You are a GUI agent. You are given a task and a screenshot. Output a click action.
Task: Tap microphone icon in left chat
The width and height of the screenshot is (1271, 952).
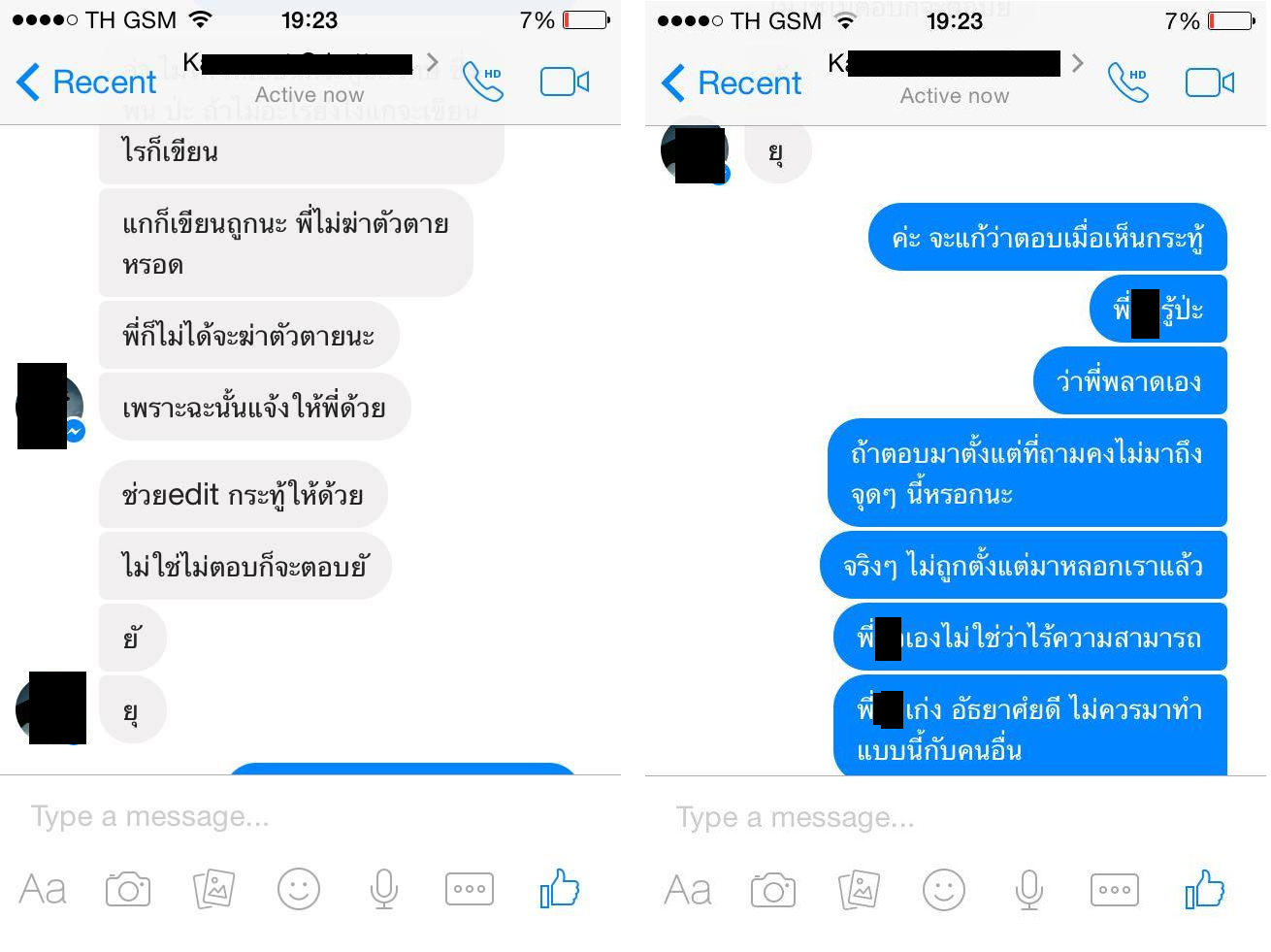(x=384, y=888)
